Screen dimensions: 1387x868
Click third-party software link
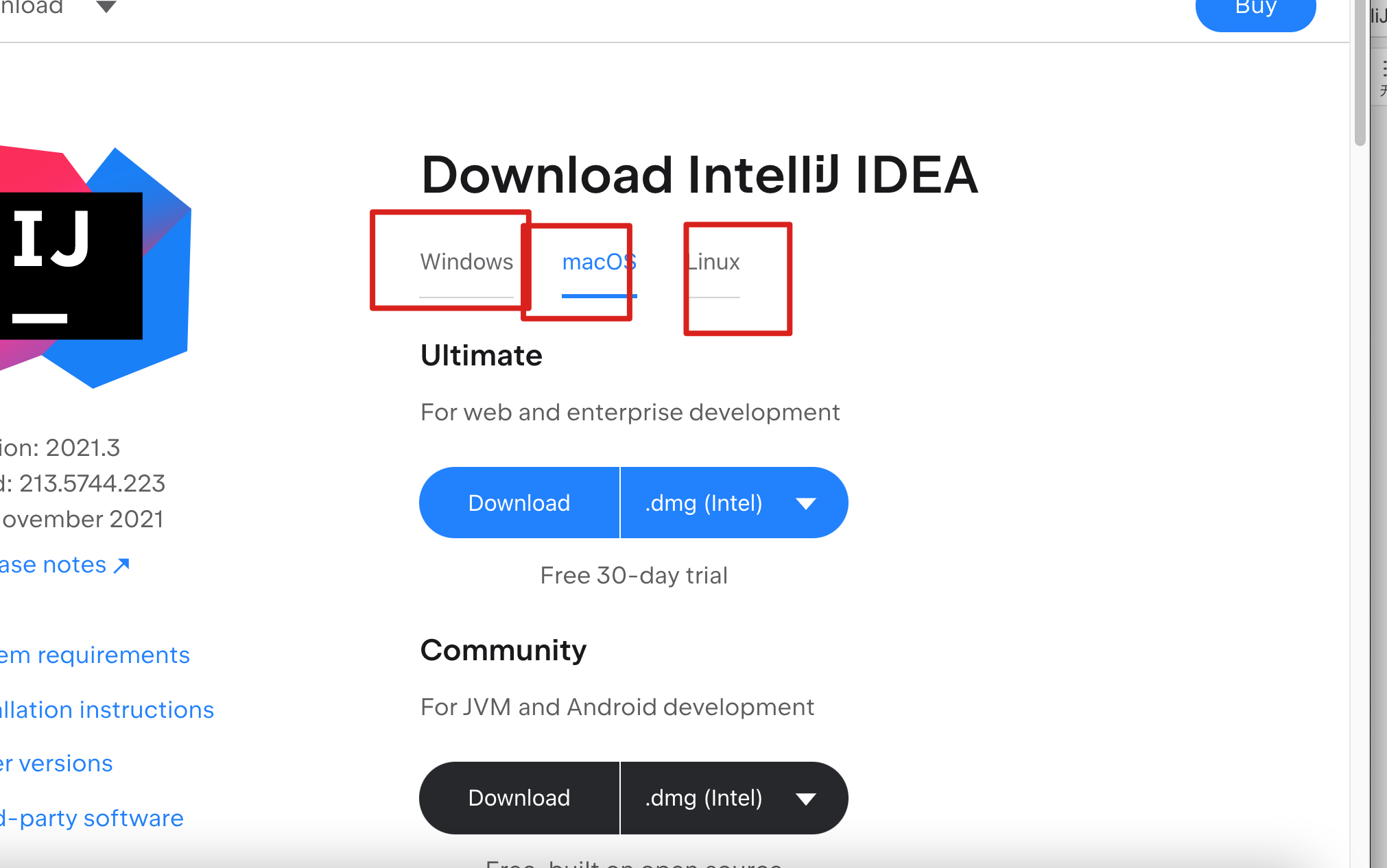tap(92, 818)
